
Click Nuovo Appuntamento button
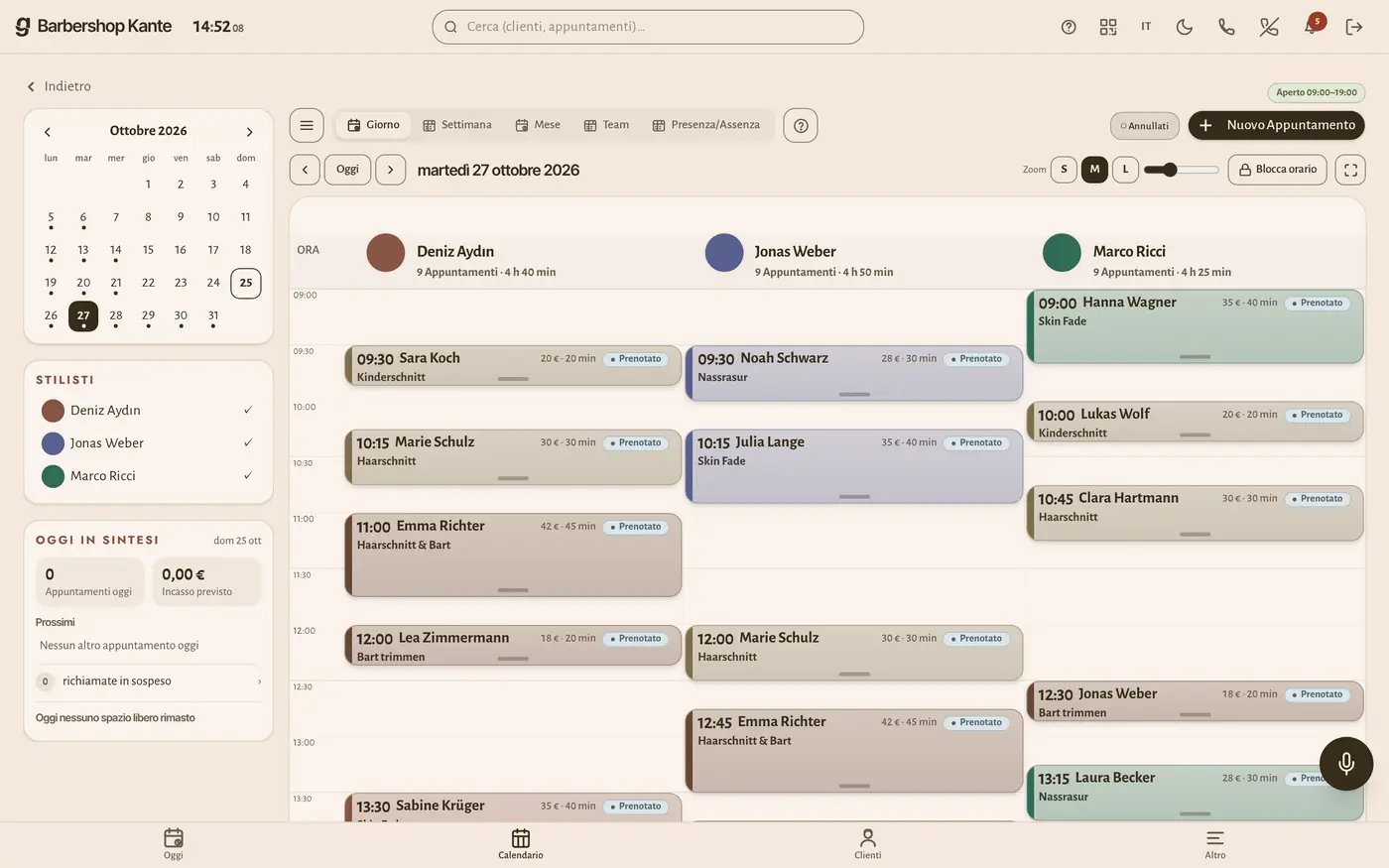[x=1276, y=125]
